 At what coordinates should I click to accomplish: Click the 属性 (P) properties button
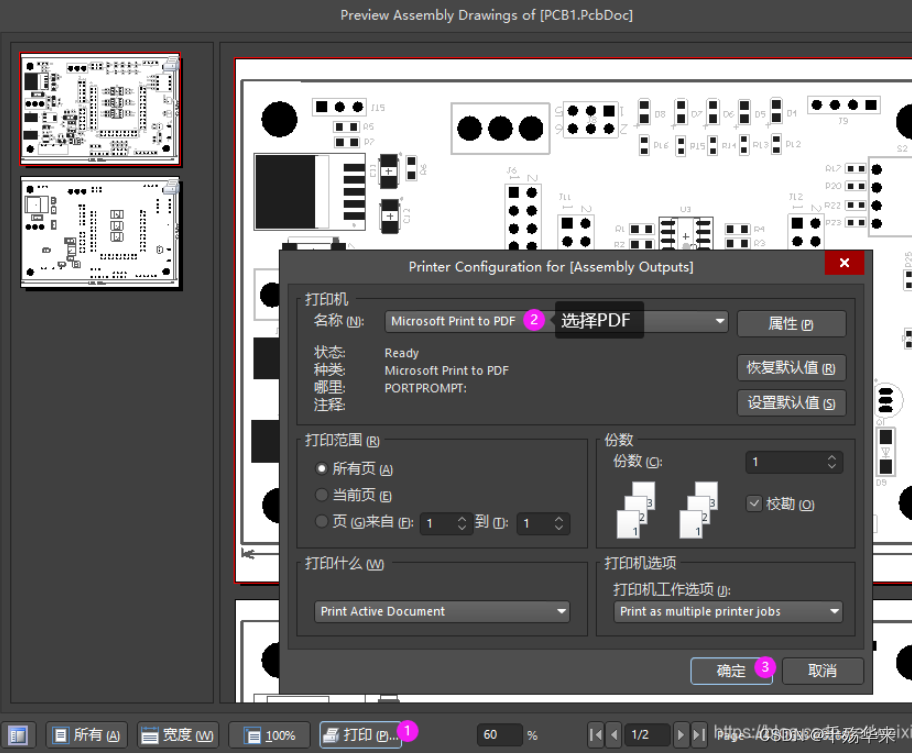tap(791, 323)
